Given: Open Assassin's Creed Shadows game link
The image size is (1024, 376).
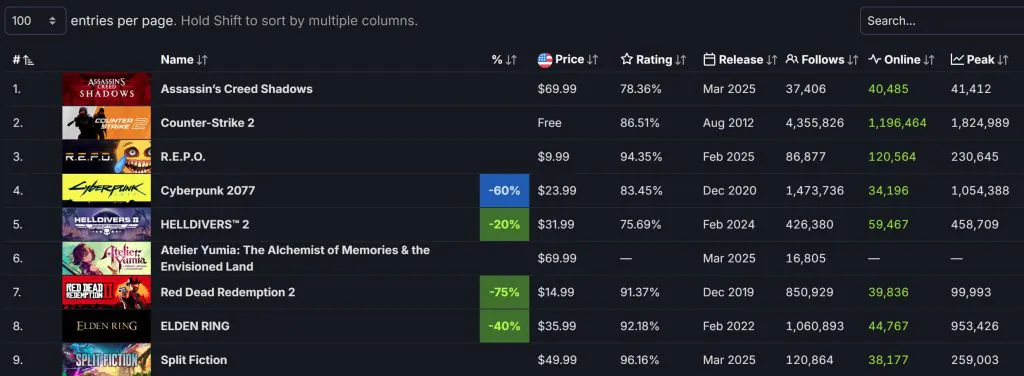Looking at the screenshot, I should click(x=236, y=89).
